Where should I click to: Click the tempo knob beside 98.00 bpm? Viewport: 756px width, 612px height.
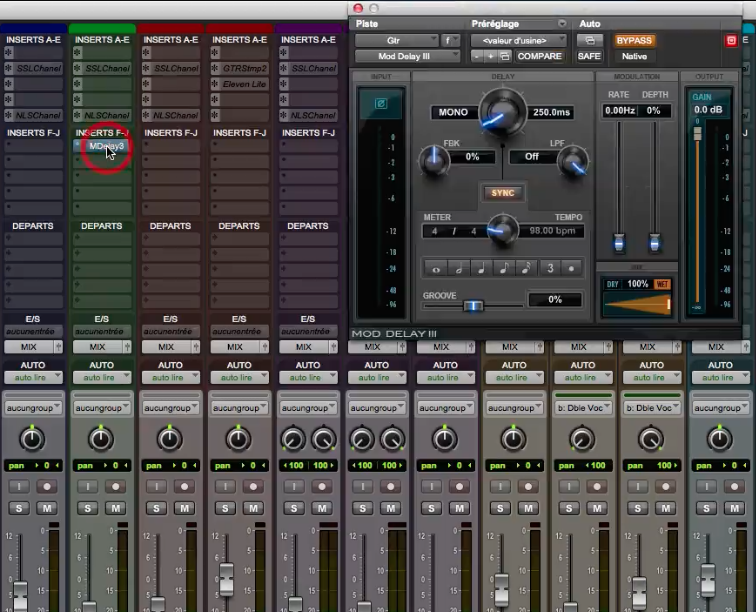tap(502, 230)
